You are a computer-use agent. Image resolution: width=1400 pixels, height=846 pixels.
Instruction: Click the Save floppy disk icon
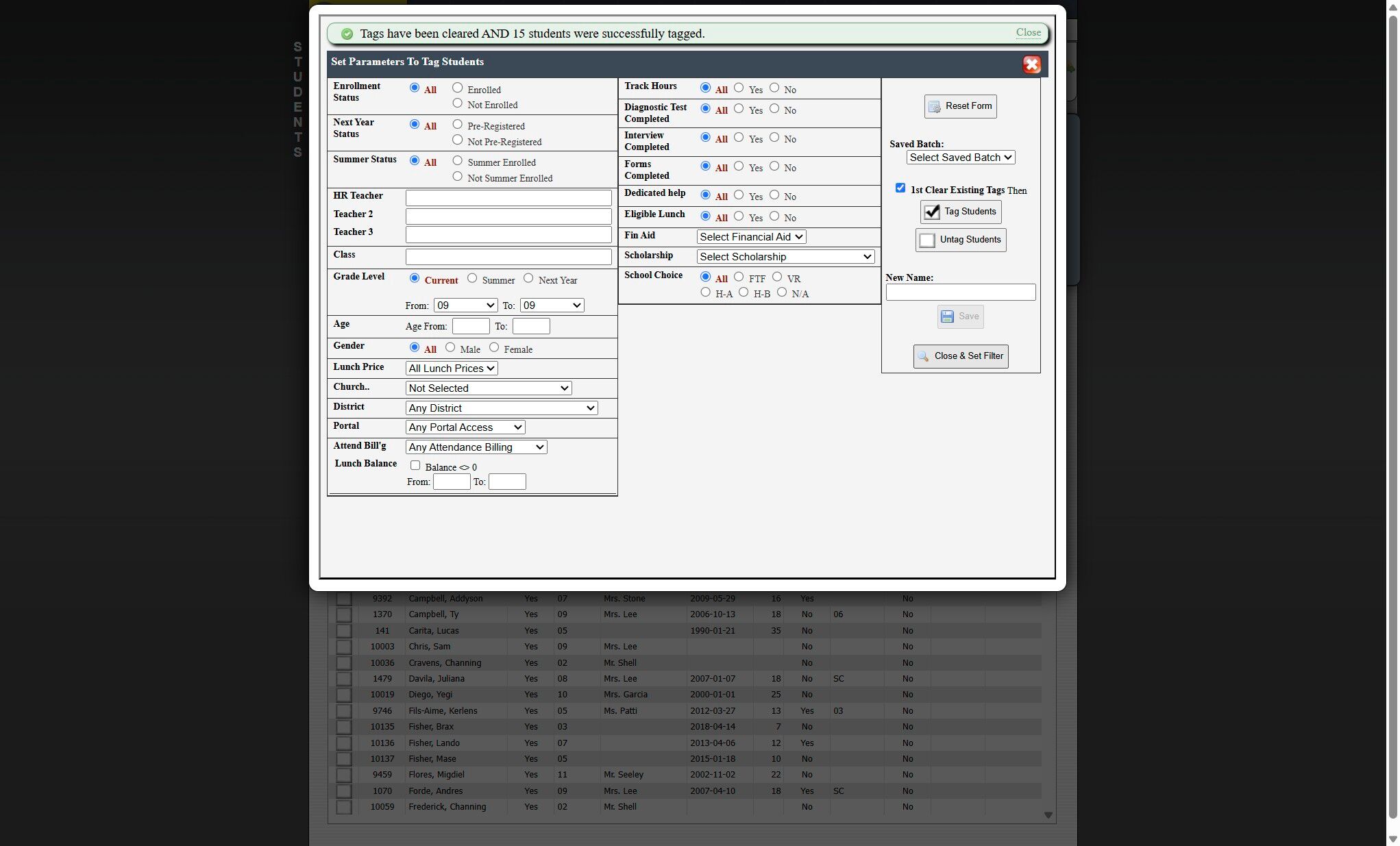tap(947, 316)
